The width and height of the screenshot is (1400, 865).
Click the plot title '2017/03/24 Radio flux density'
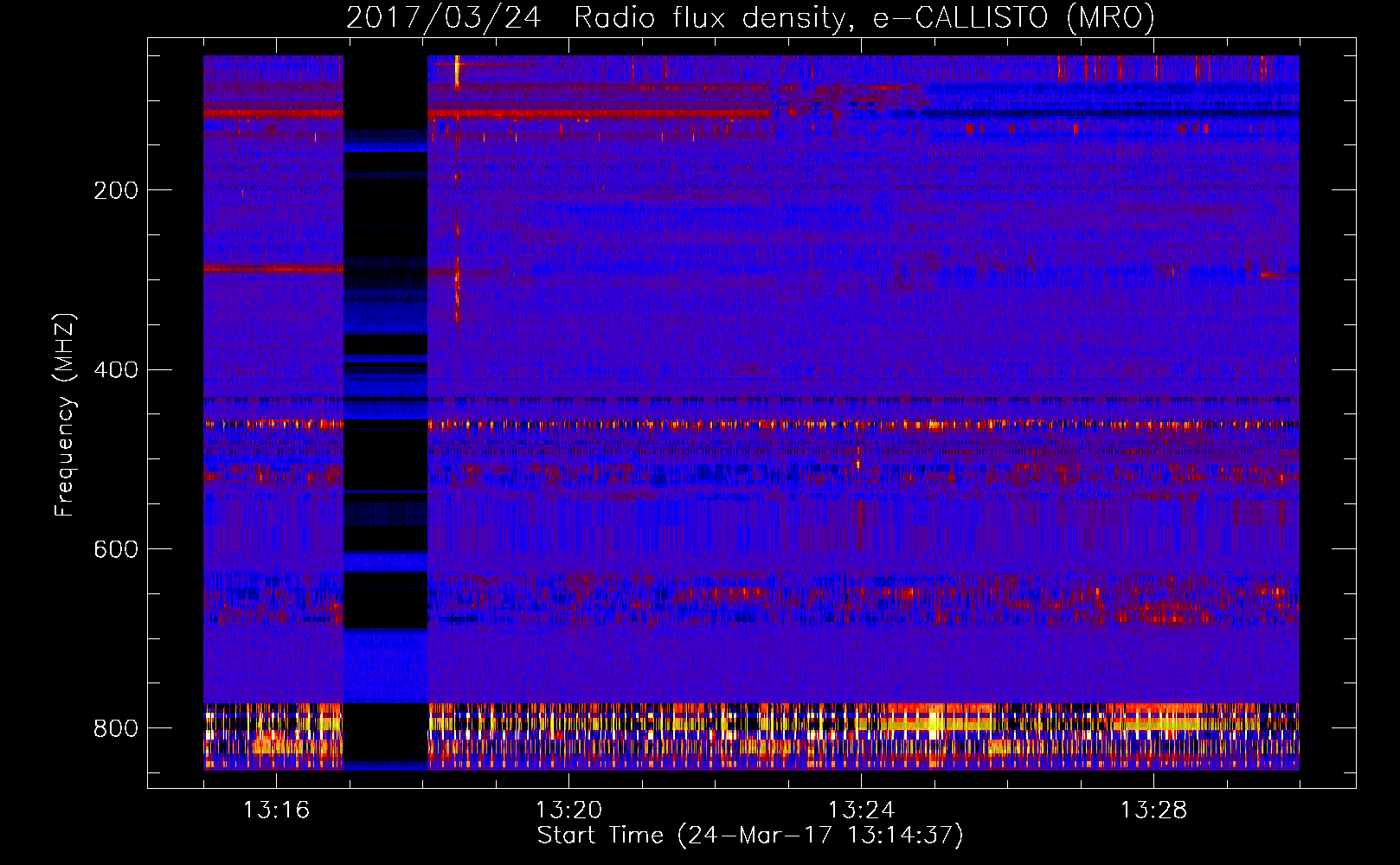click(595, 17)
